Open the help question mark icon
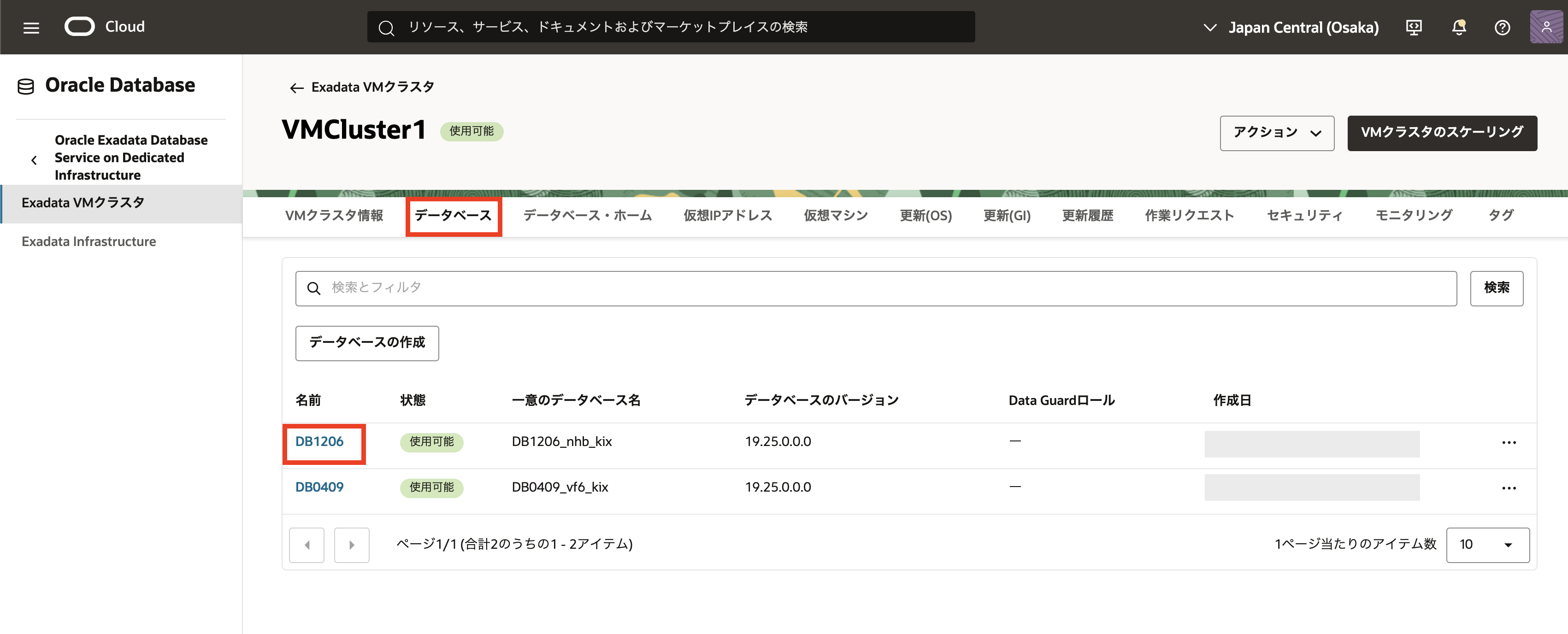Image resolution: width=1568 pixels, height=634 pixels. (1502, 27)
